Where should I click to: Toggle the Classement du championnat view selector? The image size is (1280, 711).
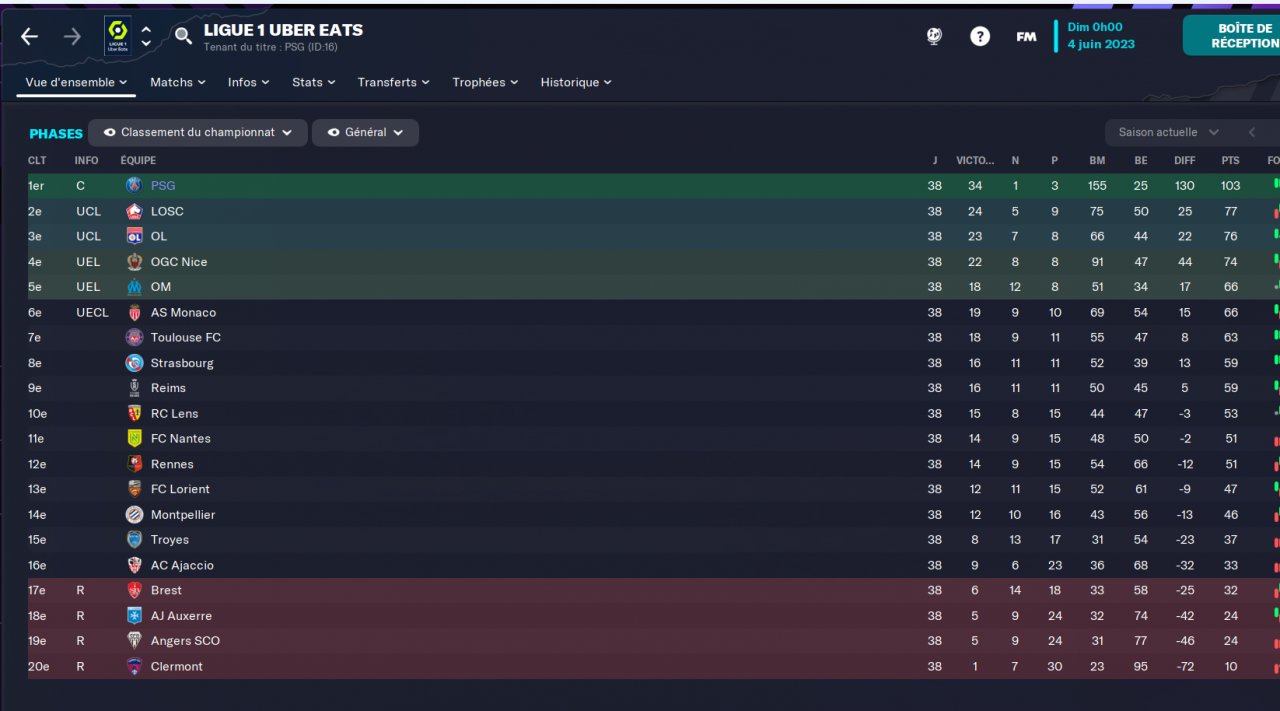click(198, 133)
